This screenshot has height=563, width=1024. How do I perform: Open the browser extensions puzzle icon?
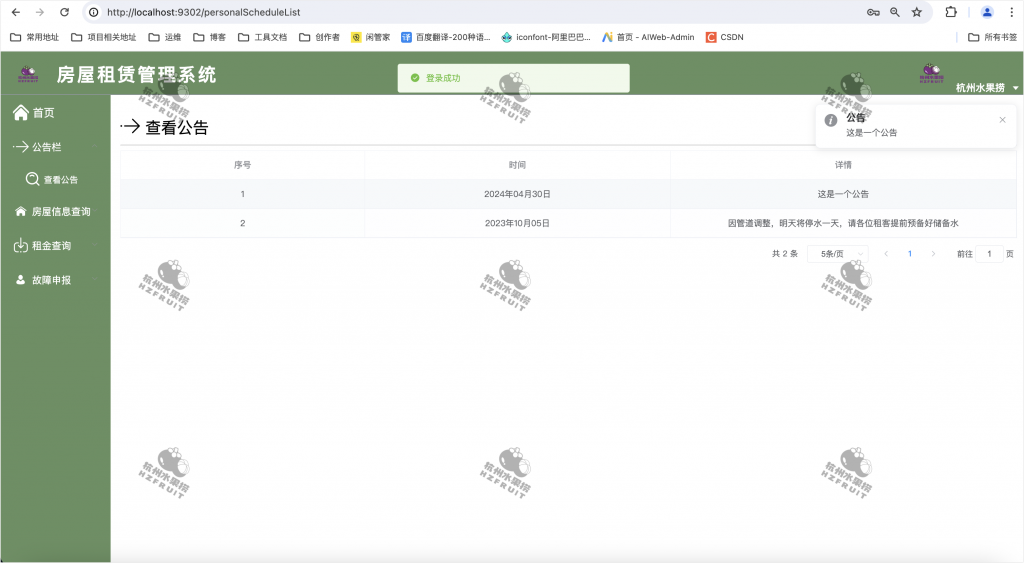tap(951, 12)
